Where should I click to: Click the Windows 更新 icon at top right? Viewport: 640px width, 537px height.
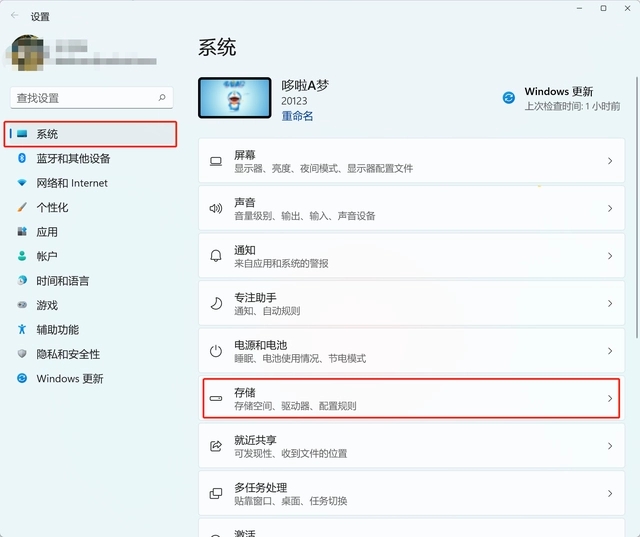509,98
